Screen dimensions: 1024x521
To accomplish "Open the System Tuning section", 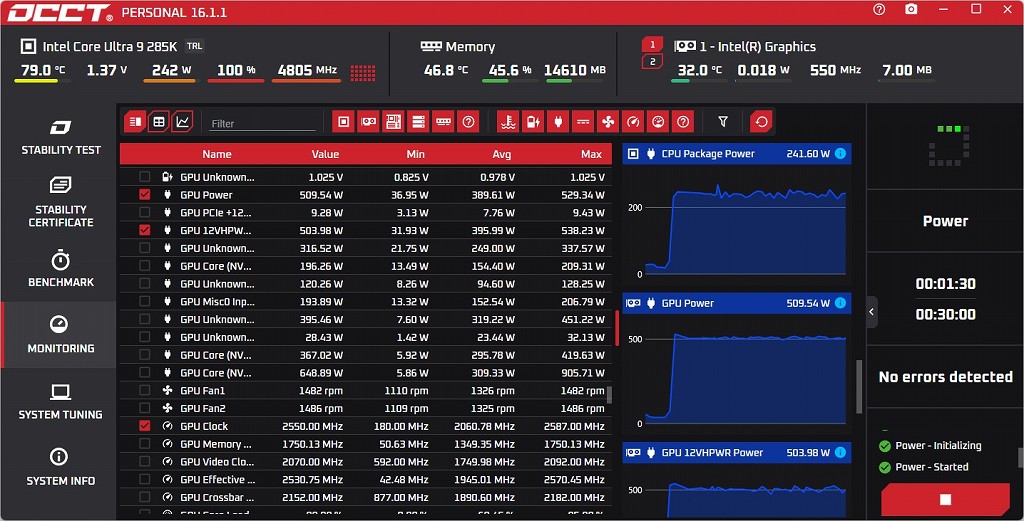I will click(x=60, y=401).
